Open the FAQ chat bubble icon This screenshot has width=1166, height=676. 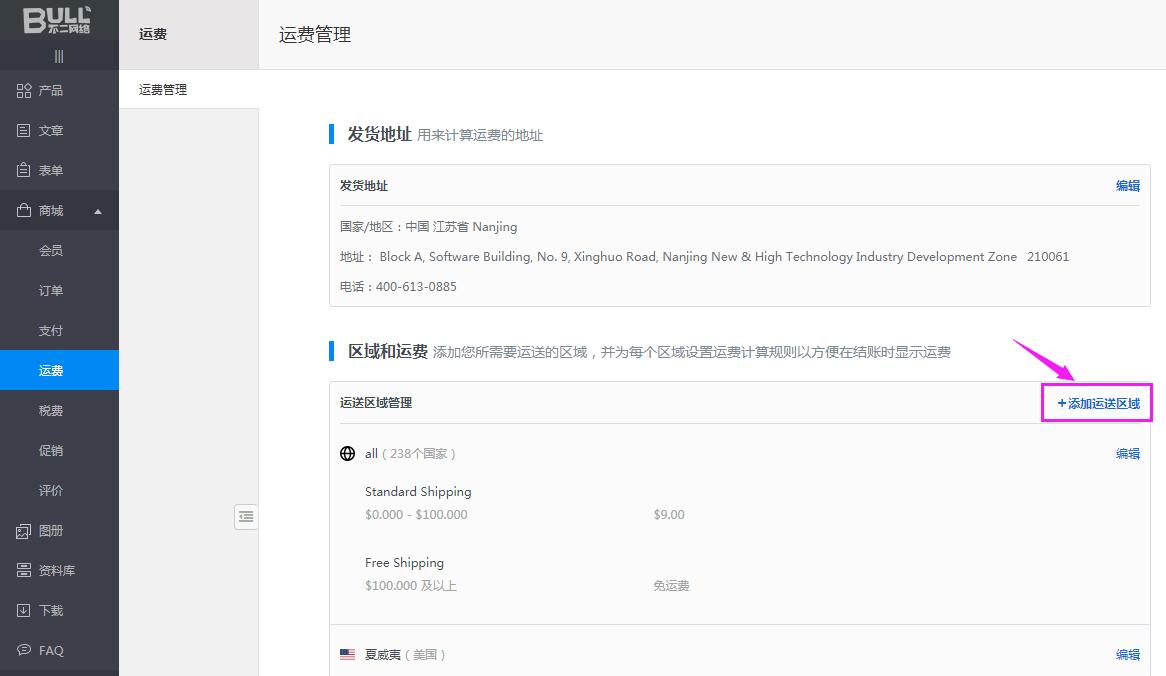[24, 651]
